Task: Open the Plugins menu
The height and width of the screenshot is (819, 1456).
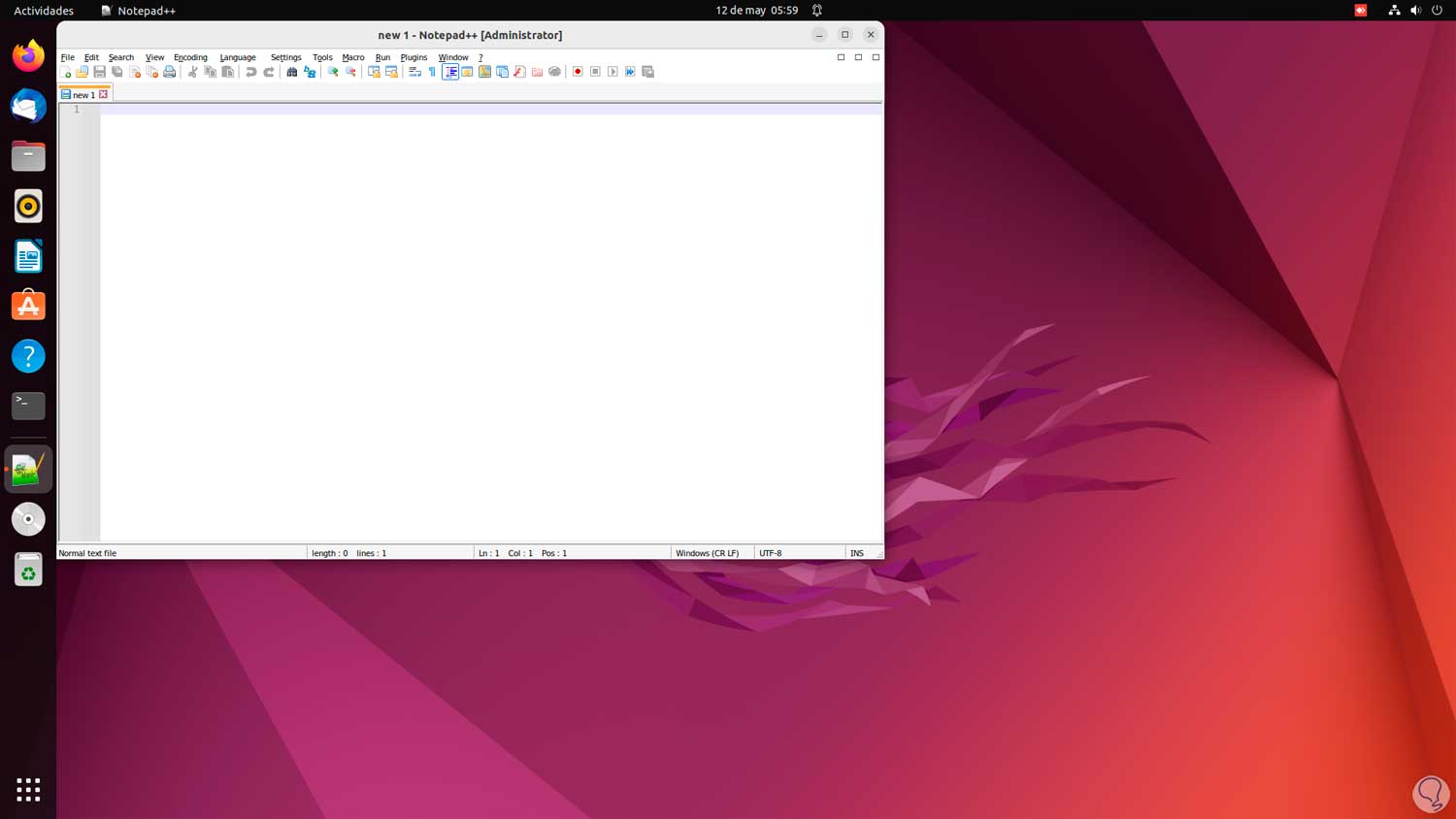Action: pos(414,57)
